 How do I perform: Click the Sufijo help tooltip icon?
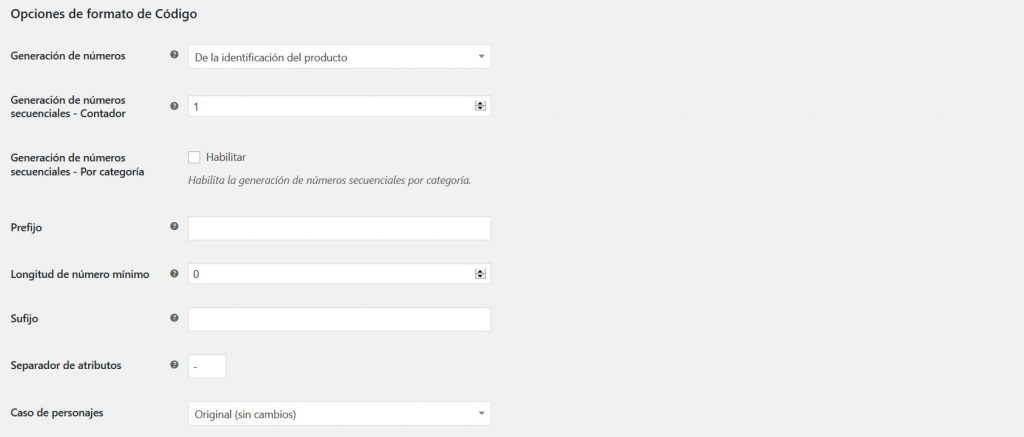pyautogui.click(x=175, y=319)
